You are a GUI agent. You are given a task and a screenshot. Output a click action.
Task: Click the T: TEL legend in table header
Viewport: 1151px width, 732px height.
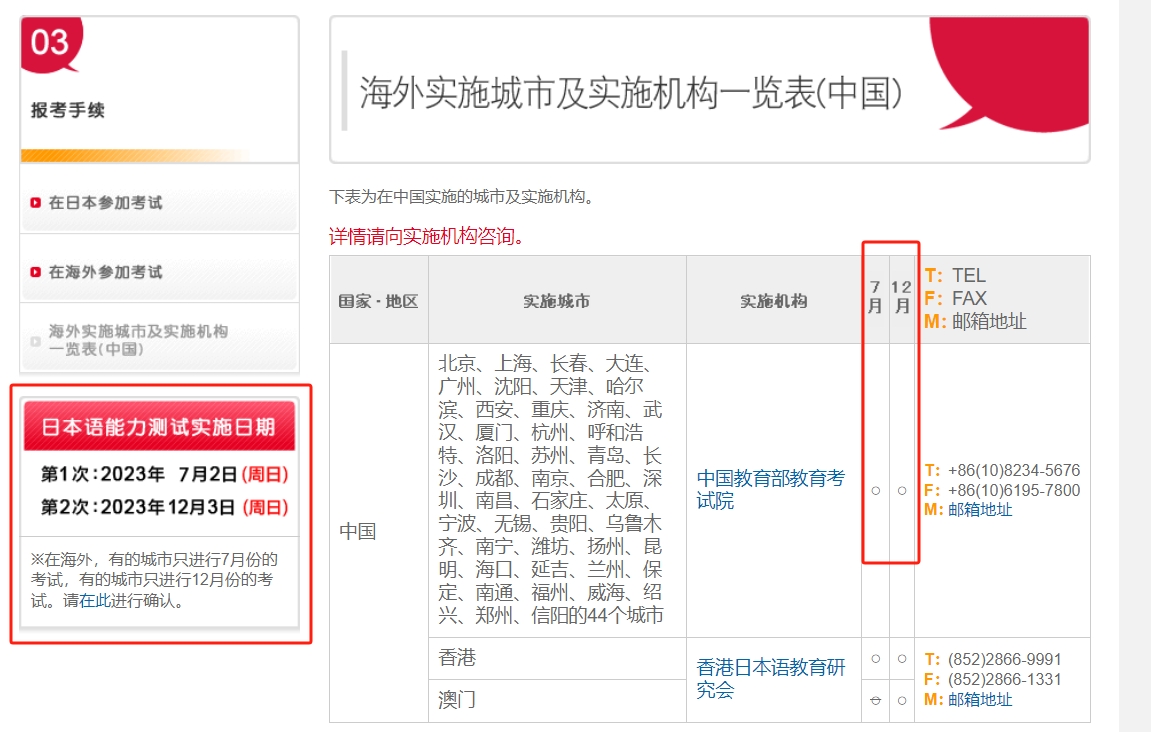pyautogui.click(x=955, y=275)
